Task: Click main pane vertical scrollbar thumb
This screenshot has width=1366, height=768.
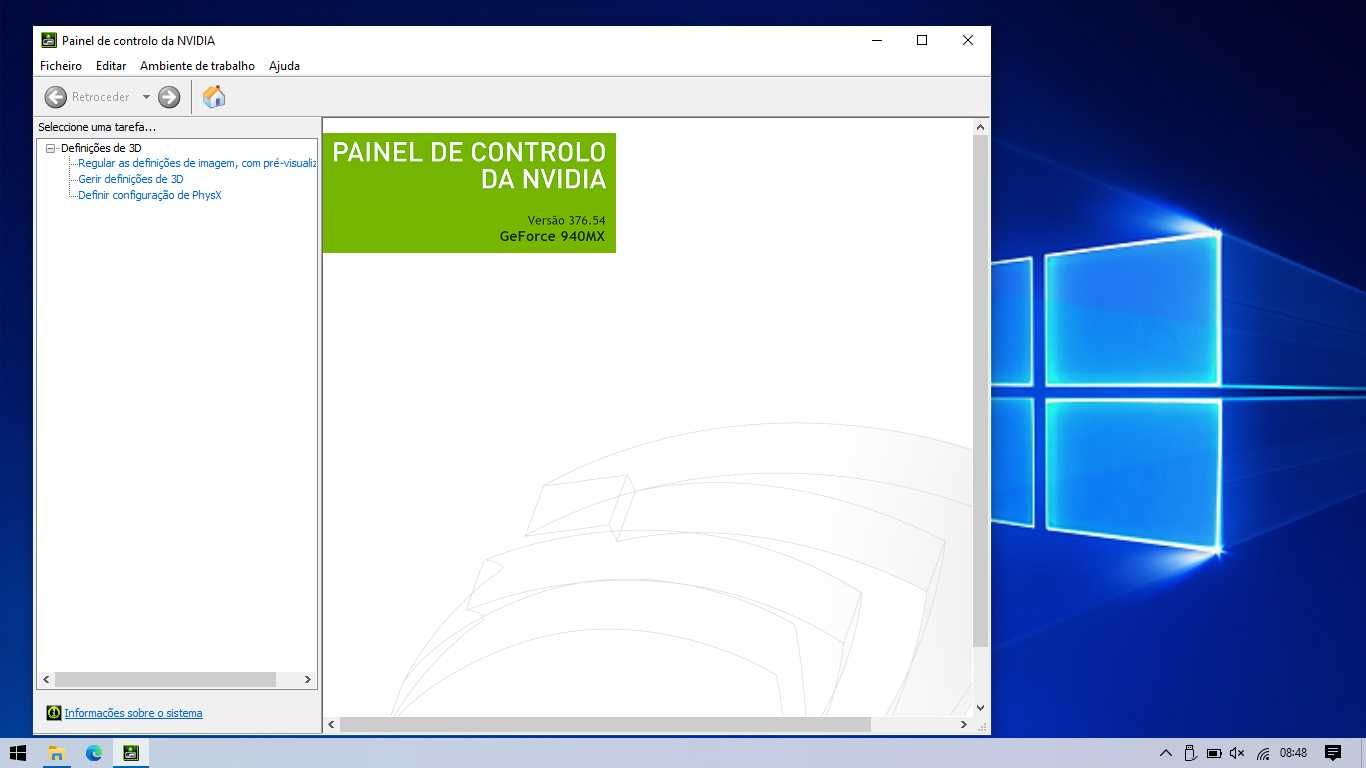Action: pyautogui.click(x=980, y=390)
